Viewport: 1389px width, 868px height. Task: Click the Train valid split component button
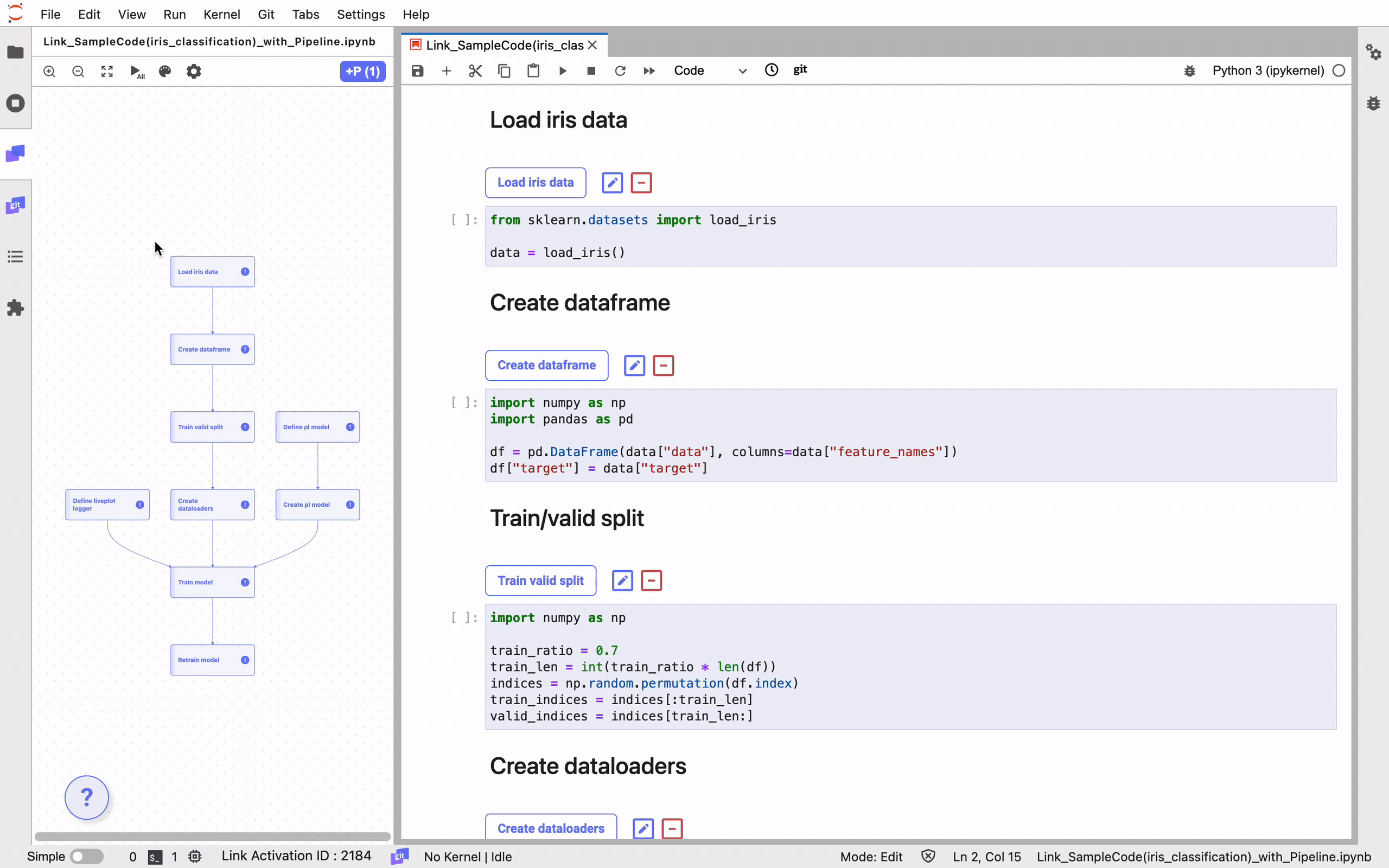pyautogui.click(x=540, y=580)
